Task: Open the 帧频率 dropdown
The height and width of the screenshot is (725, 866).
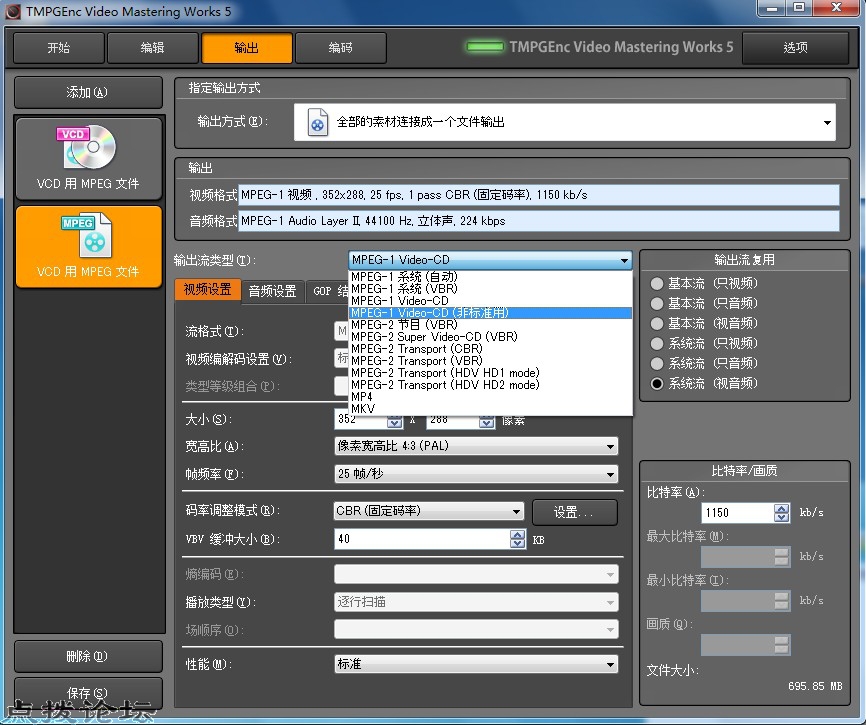Action: point(476,474)
